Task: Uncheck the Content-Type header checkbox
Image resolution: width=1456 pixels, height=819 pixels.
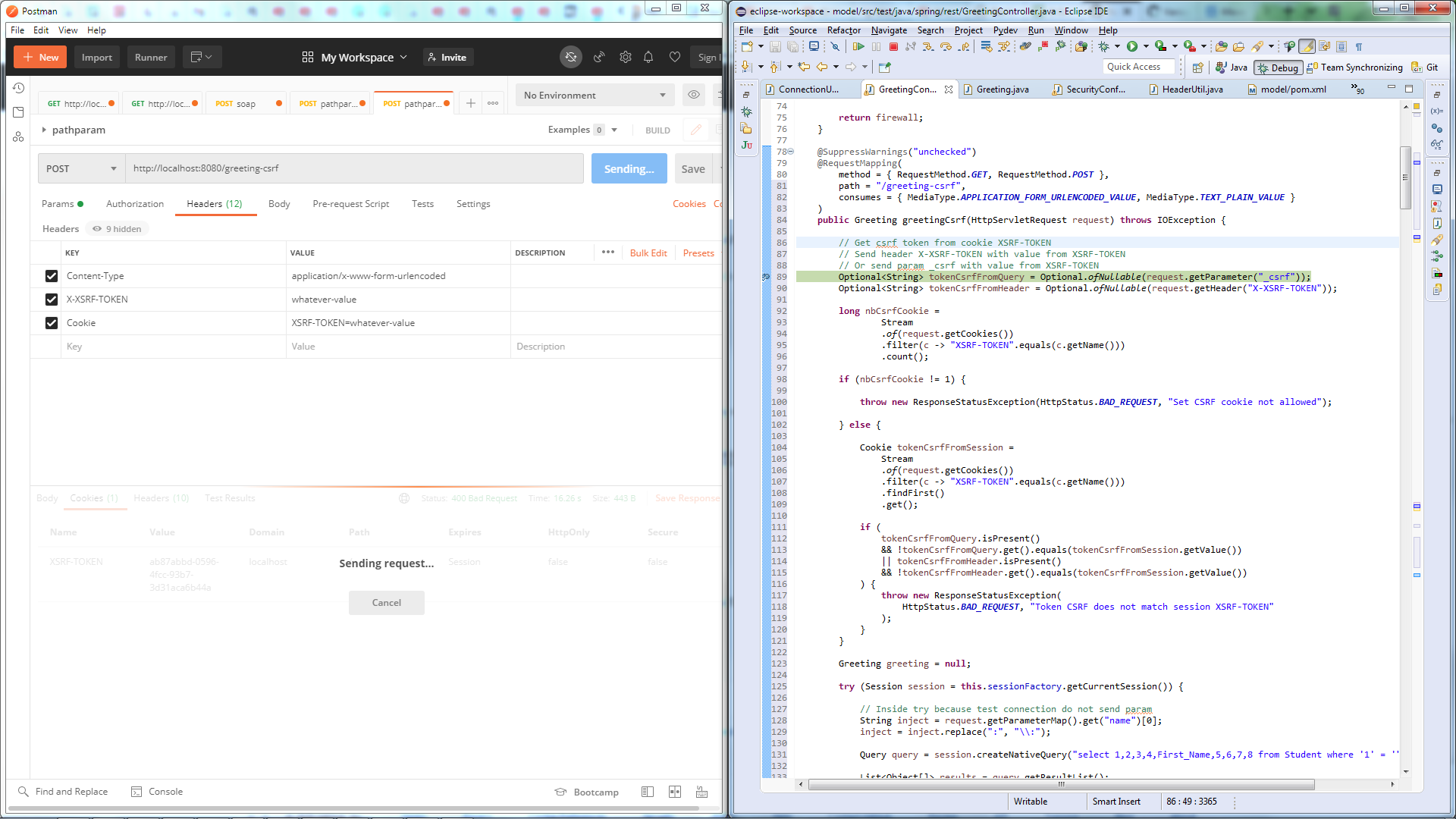Action: pyautogui.click(x=51, y=276)
